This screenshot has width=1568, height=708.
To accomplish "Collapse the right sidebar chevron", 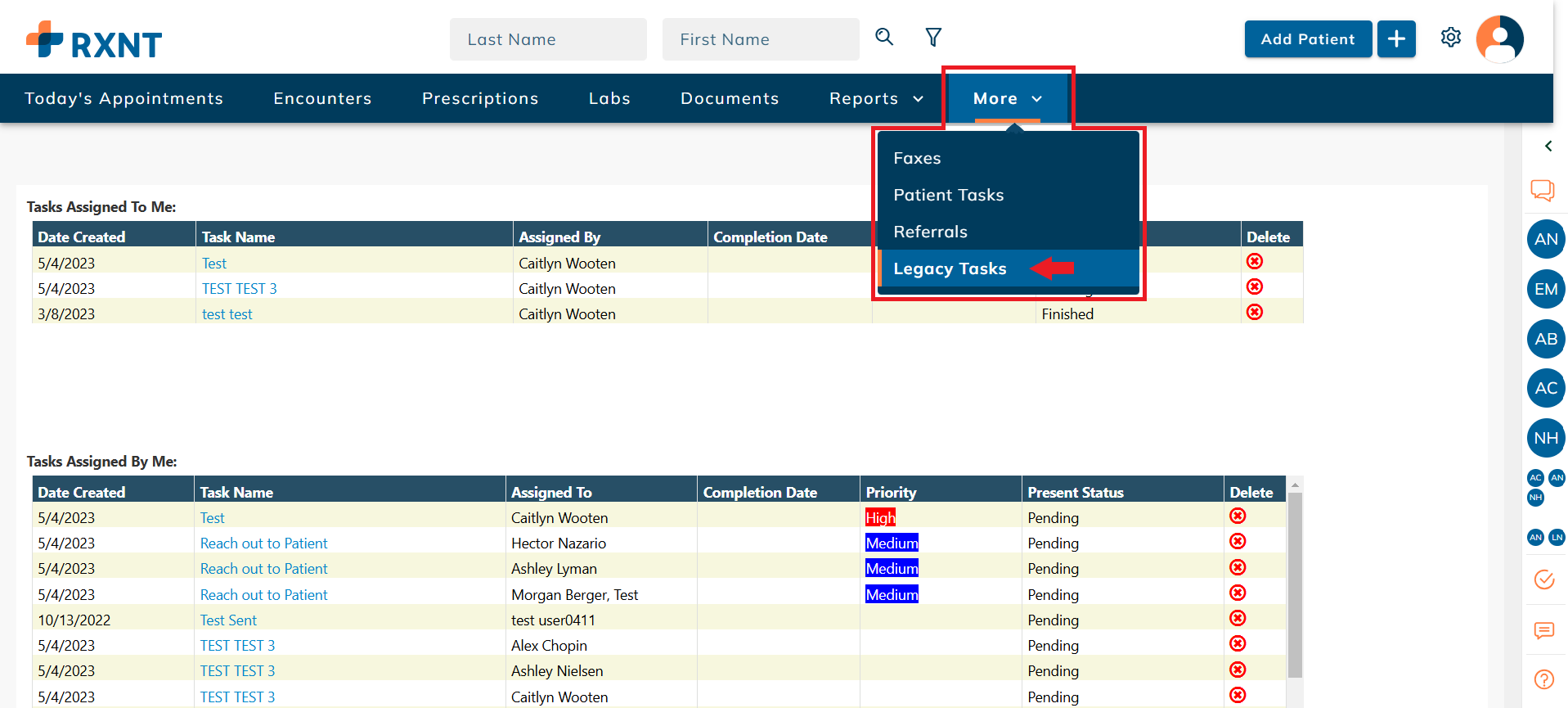I will coord(1548,146).
